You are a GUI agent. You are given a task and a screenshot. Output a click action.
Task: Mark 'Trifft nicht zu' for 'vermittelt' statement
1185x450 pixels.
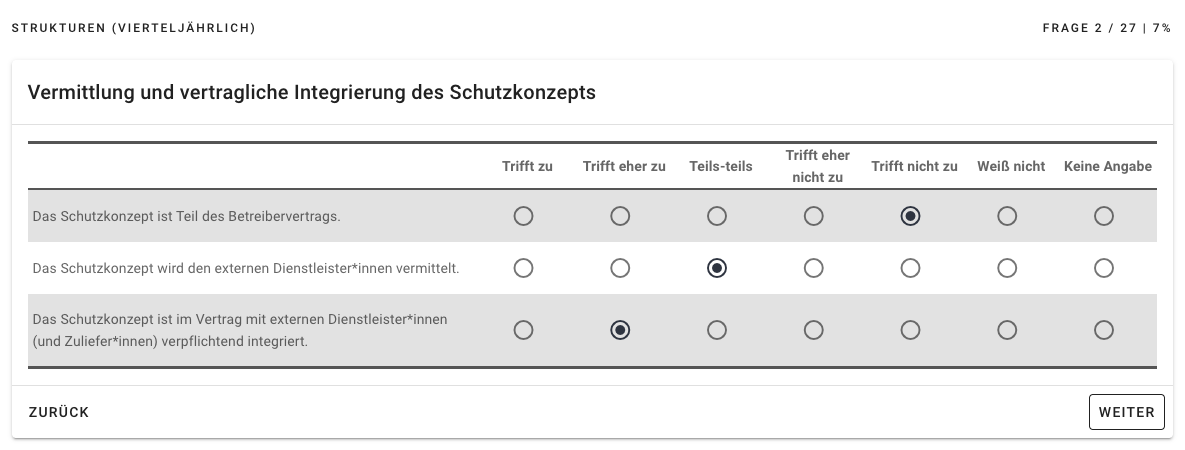coord(910,268)
